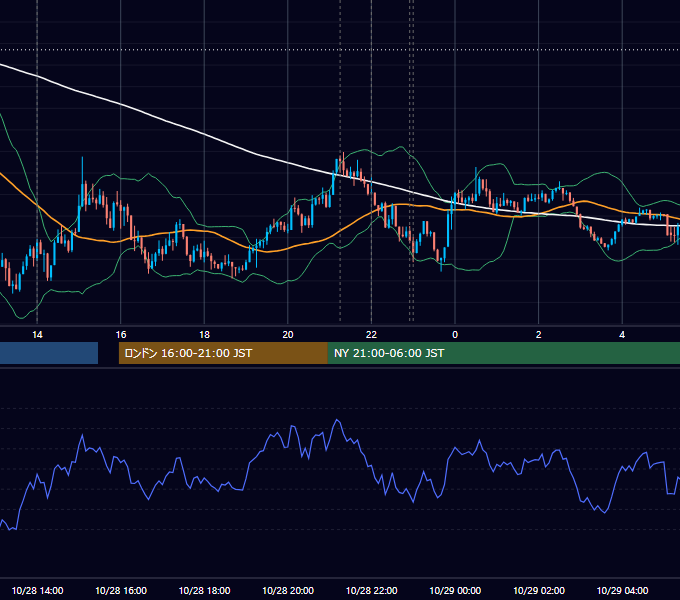The height and width of the screenshot is (600, 680).
Task: Click the London 16:00-21:00 JST session bar
Action: click(x=223, y=353)
